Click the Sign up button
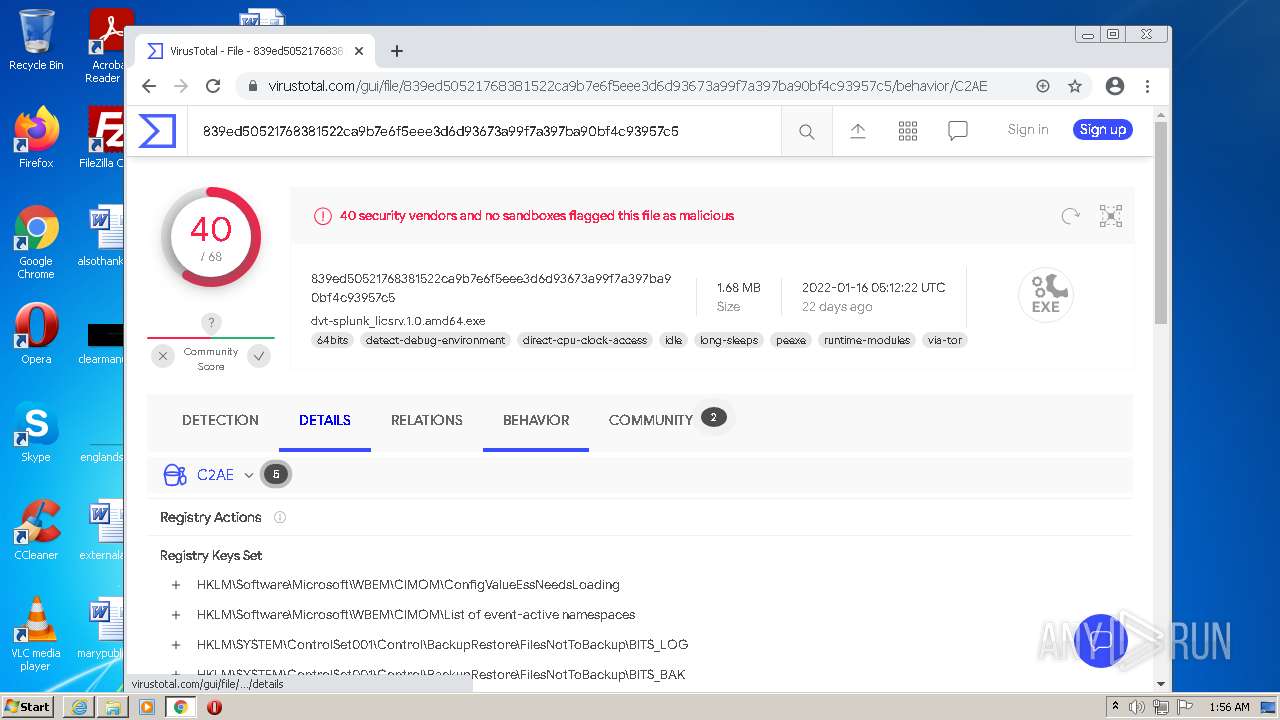1280x720 pixels. [1103, 130]
